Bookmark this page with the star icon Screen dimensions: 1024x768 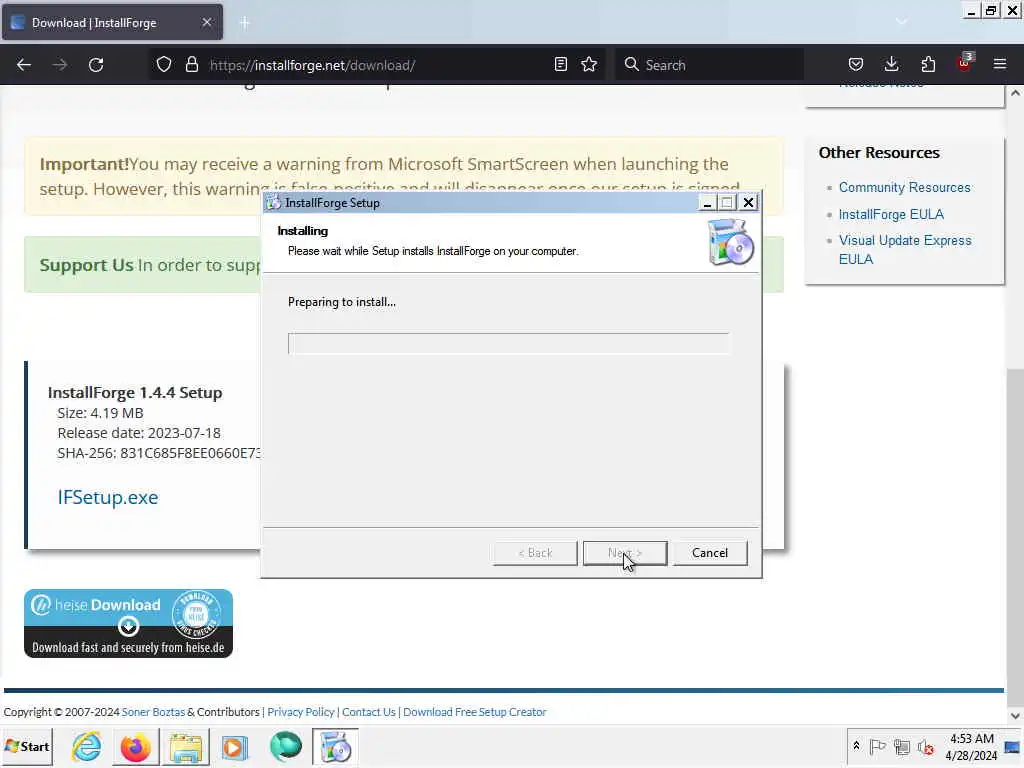pos(589,65)
